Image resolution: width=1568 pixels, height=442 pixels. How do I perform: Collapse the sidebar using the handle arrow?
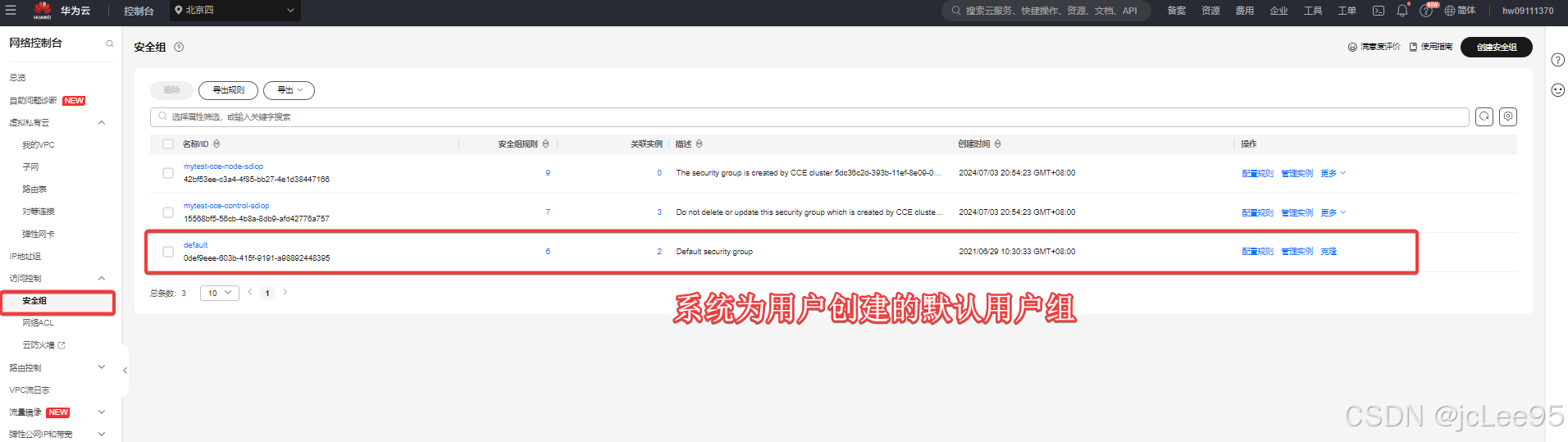(x=125, y=371)
